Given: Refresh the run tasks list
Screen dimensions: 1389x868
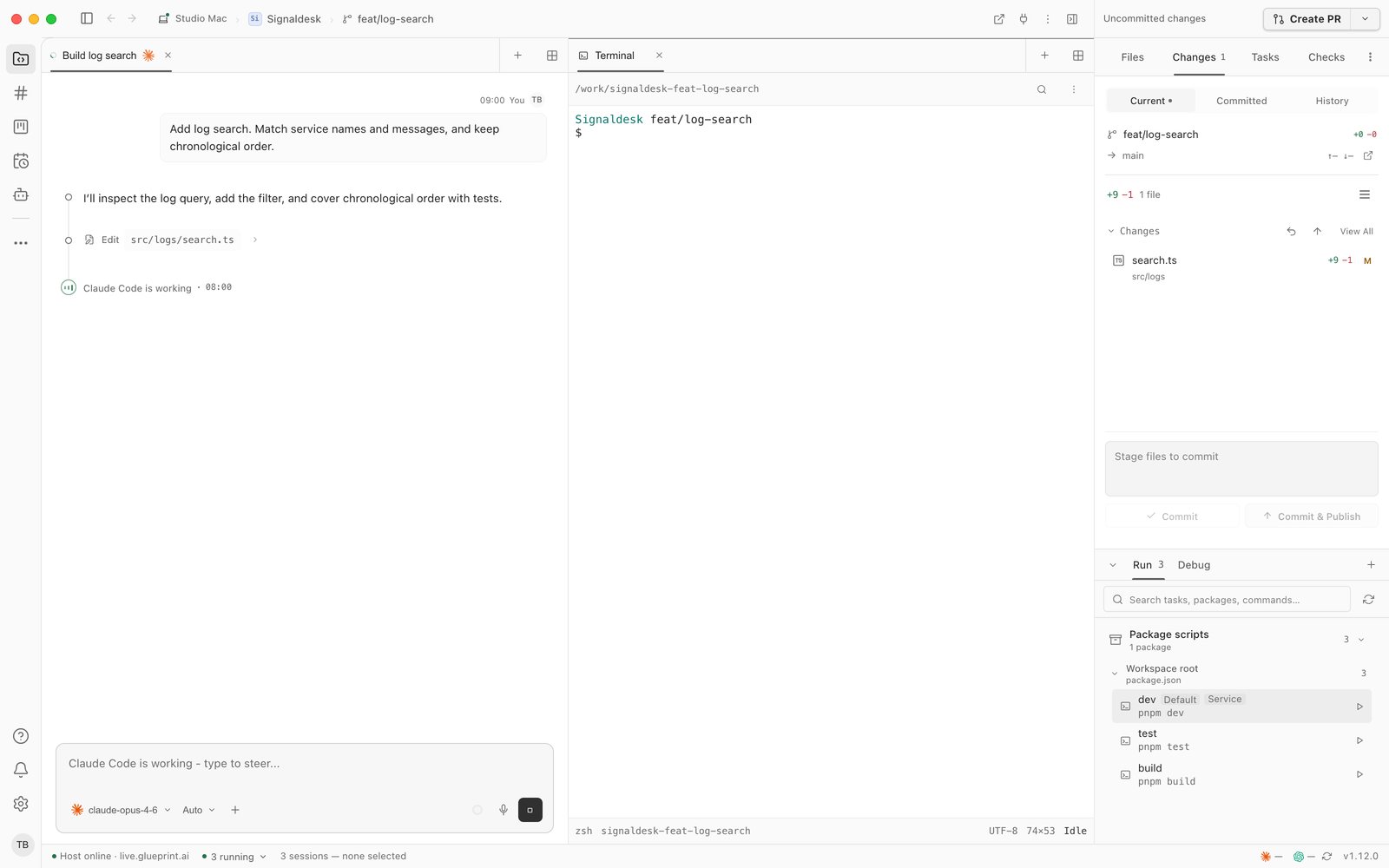Looking at the screenshot, I should (1369, 600).
